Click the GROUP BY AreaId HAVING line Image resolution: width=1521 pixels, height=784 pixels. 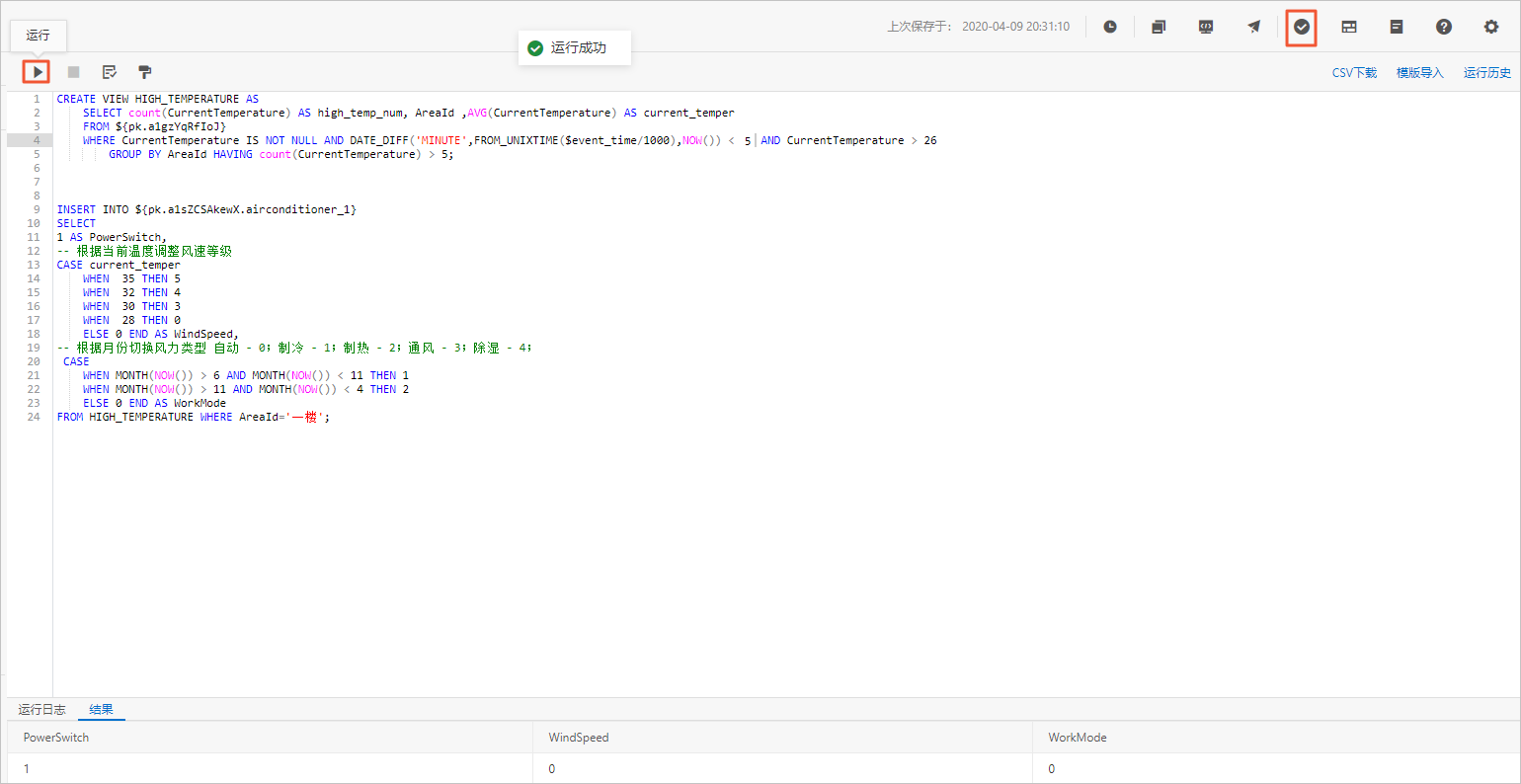pos(281,154)
